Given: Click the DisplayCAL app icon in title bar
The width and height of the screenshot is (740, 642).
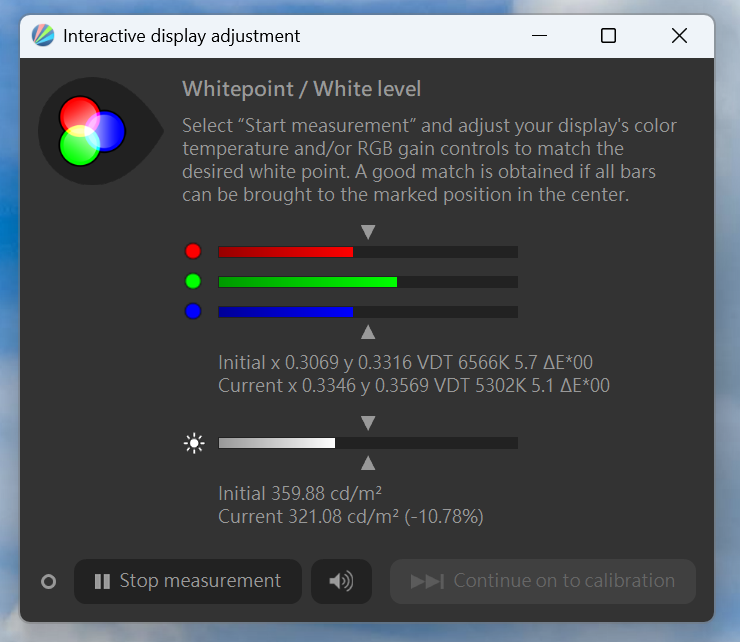Looking at the screenshot, I should coord(43,36).
